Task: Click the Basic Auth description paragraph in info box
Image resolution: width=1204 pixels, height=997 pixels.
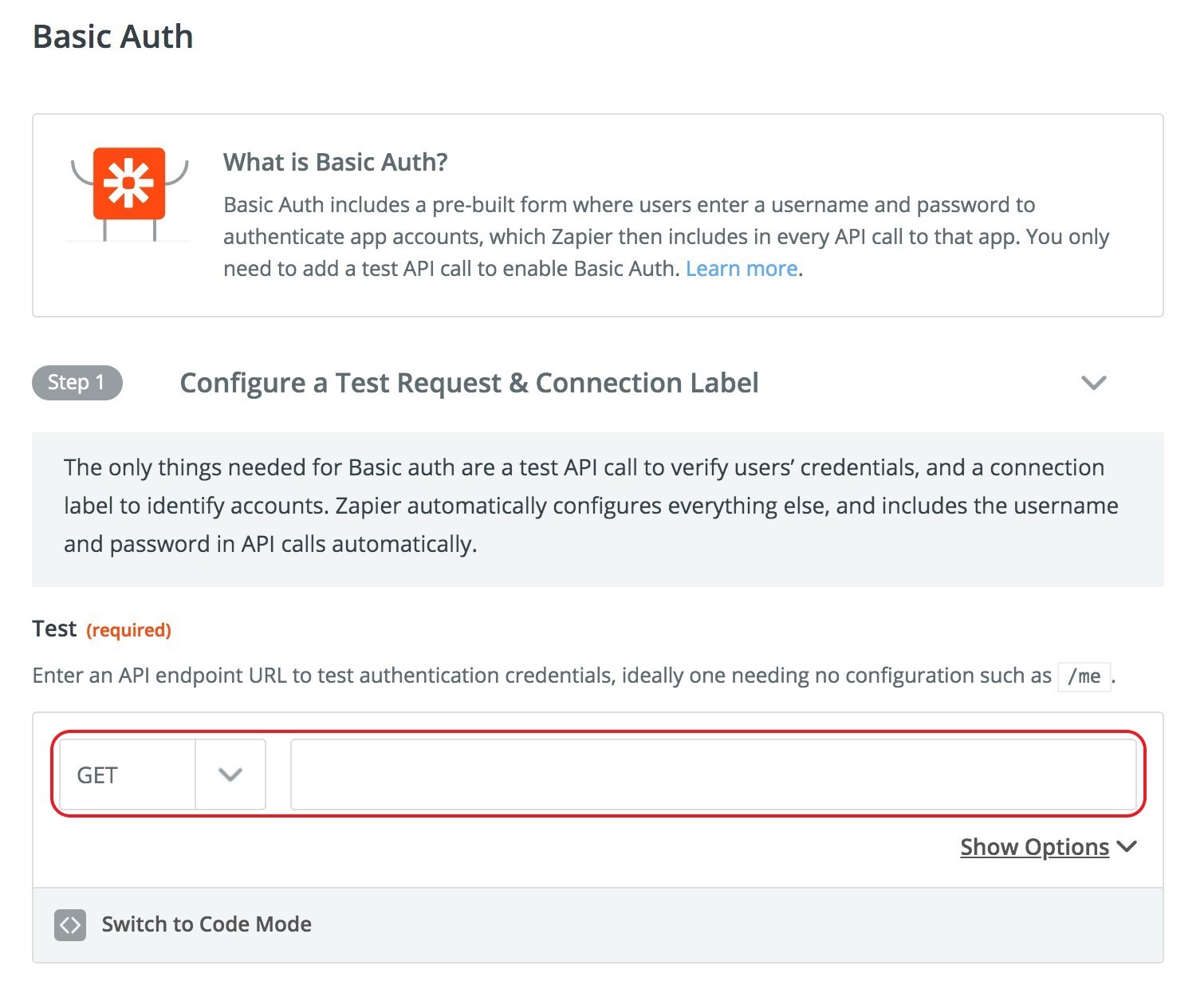Action: click(x=666, y=237)
